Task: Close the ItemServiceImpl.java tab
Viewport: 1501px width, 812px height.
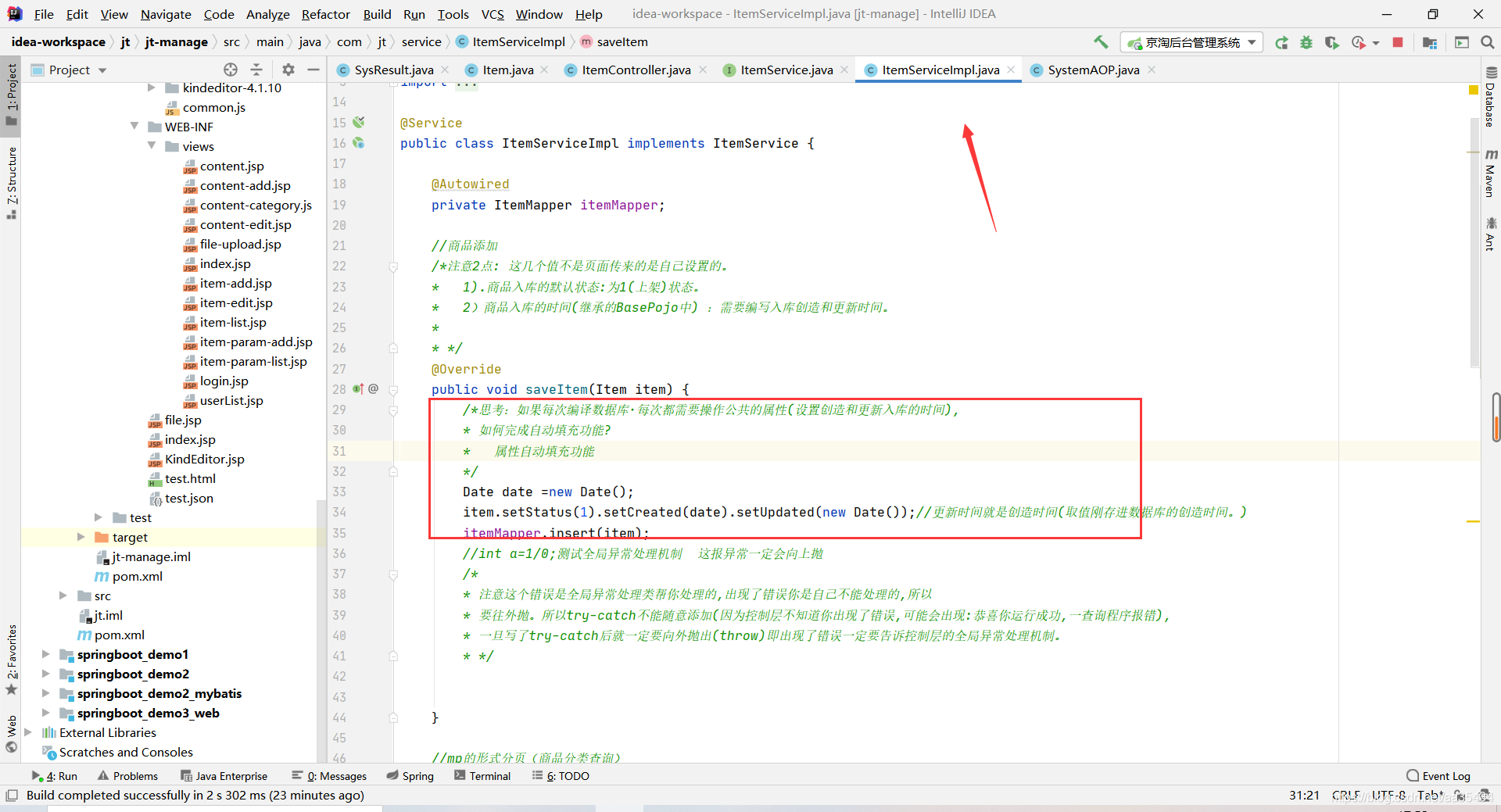Action: click(1011, 70)
